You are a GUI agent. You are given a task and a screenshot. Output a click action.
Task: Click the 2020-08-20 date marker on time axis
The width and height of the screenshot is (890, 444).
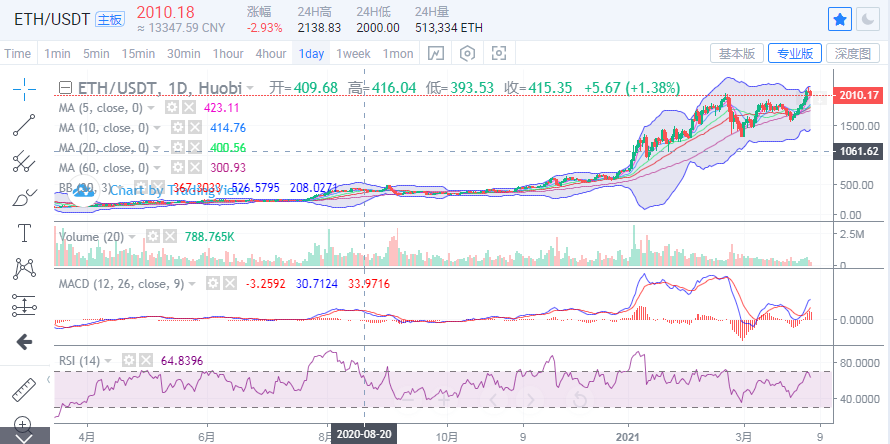pos(364,435)
